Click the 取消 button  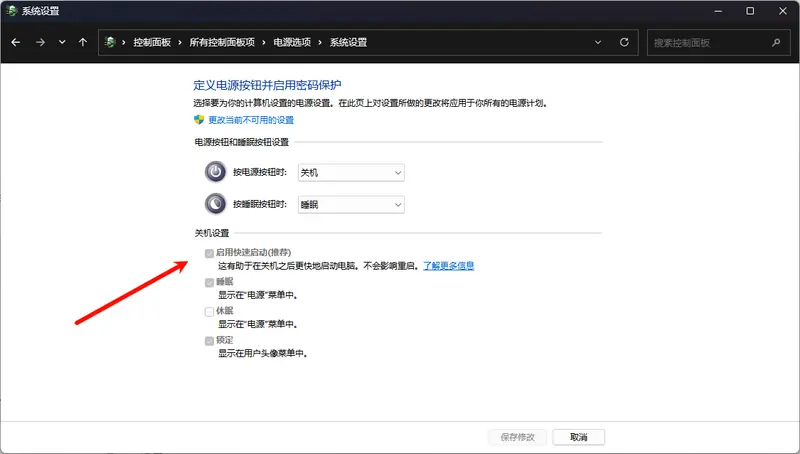click(x=579, y=437)
